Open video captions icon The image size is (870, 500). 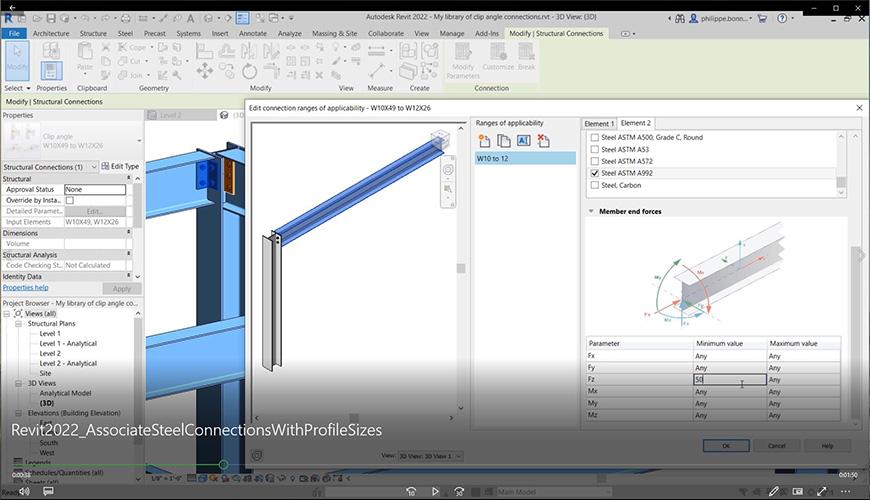click(48, 491)
